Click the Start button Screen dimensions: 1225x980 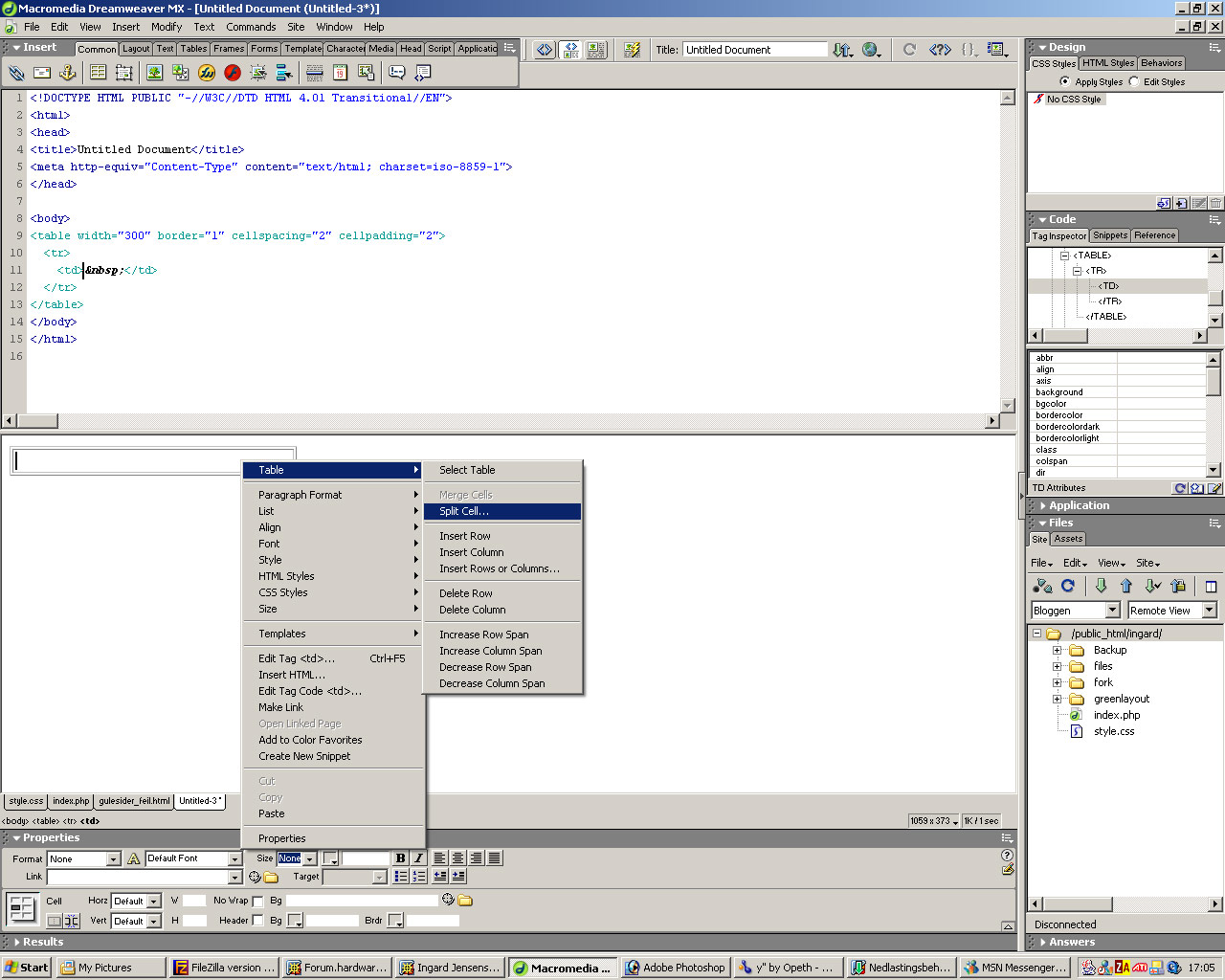pos(27,968)
